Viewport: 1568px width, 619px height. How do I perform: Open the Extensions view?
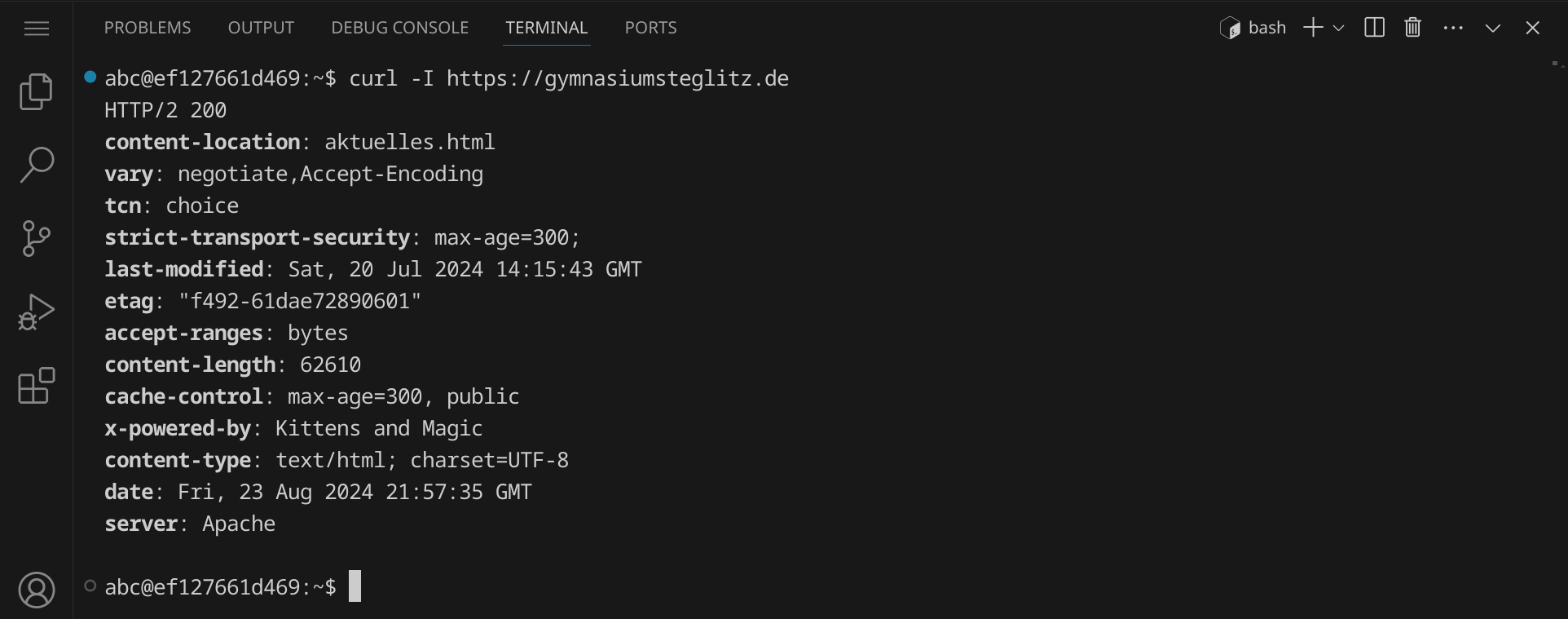tap(37, 386)
